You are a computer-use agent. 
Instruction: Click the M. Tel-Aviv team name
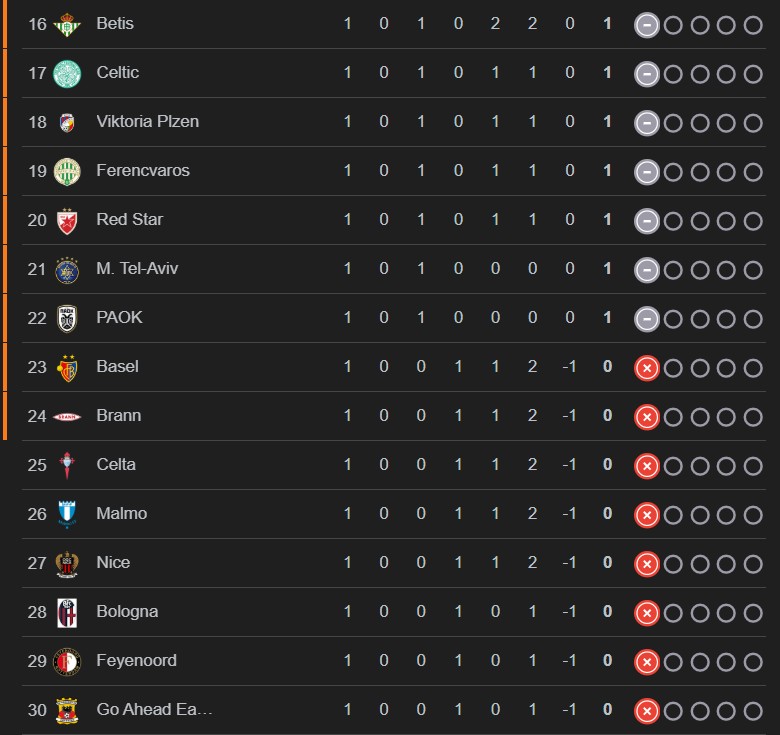point(137,269)
